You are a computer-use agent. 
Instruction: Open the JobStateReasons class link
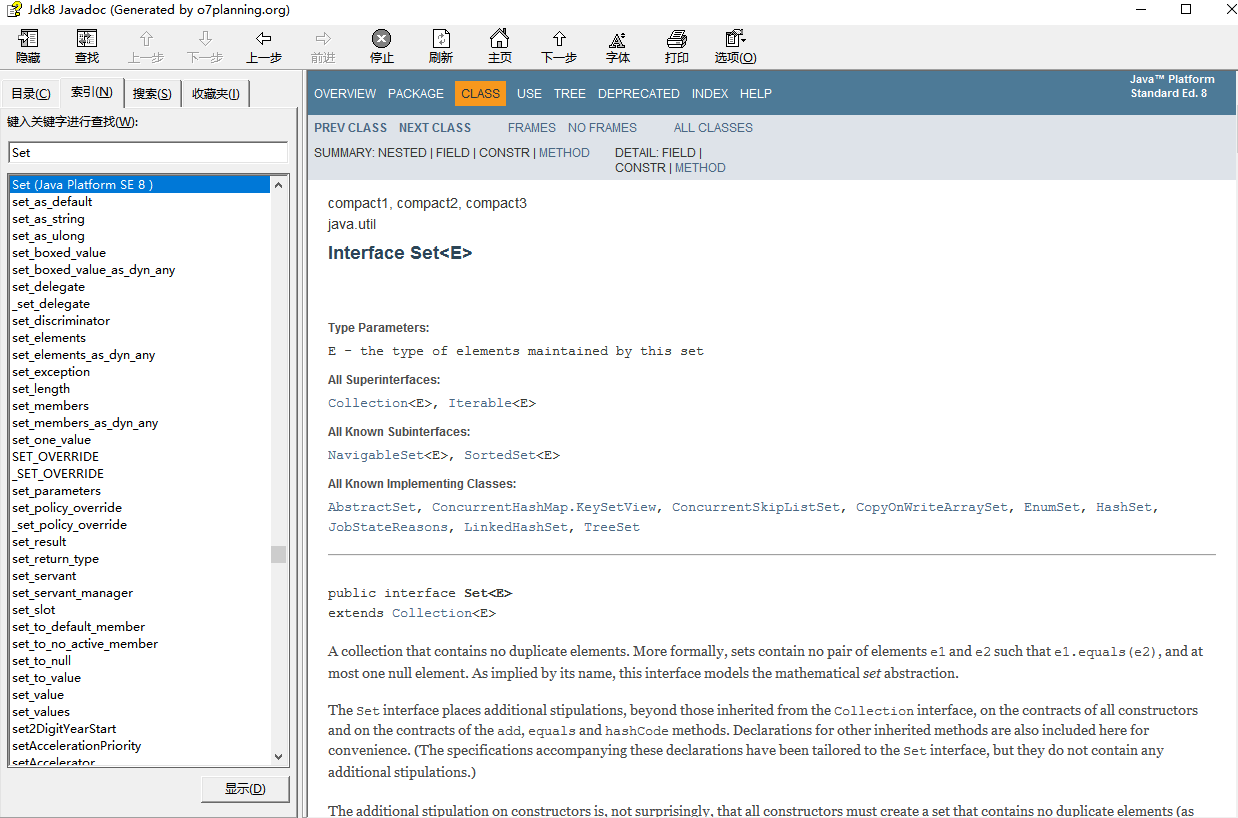tap(388, 527)
